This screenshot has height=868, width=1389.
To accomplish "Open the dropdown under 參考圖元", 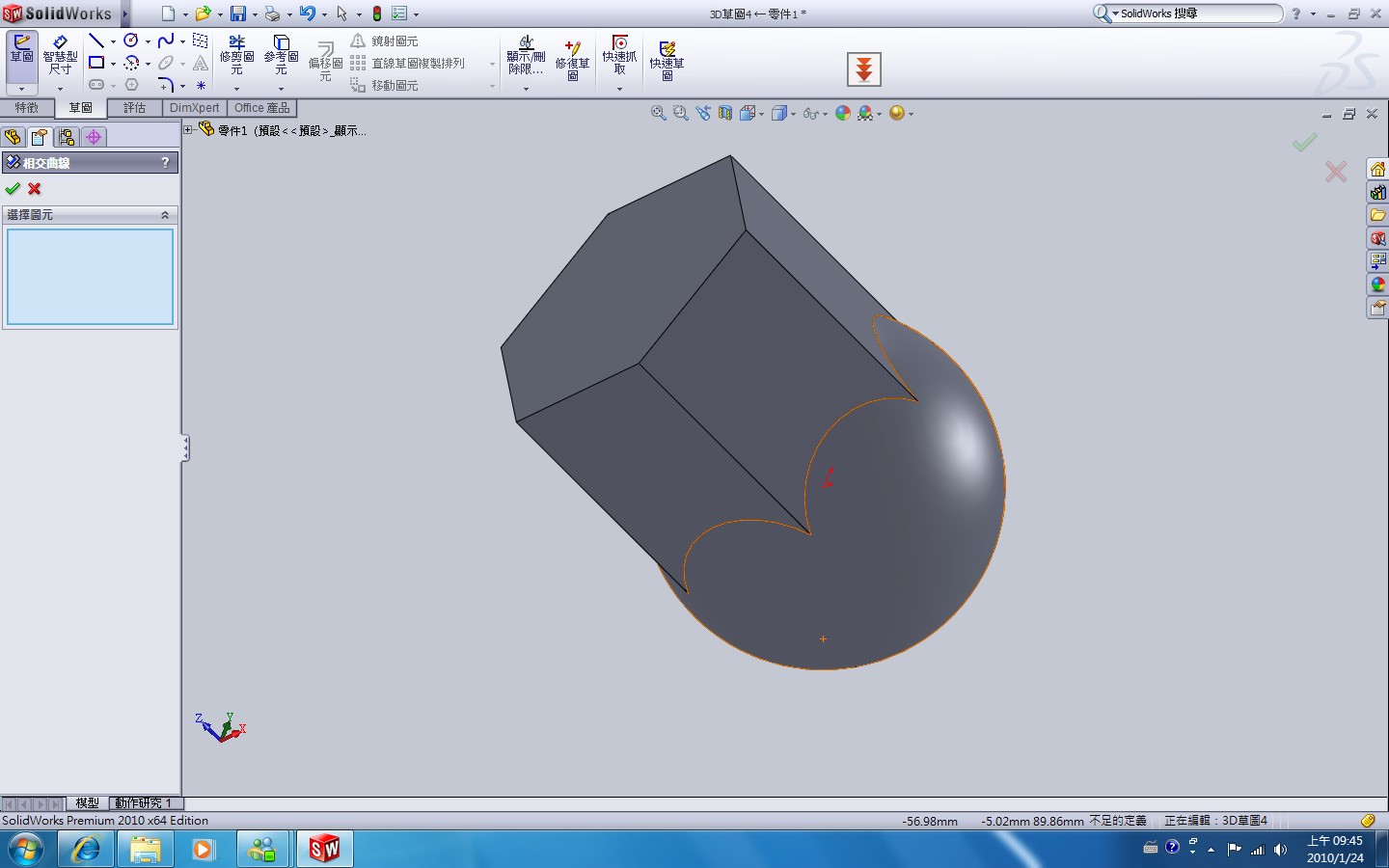I will [x=281, y=88].
